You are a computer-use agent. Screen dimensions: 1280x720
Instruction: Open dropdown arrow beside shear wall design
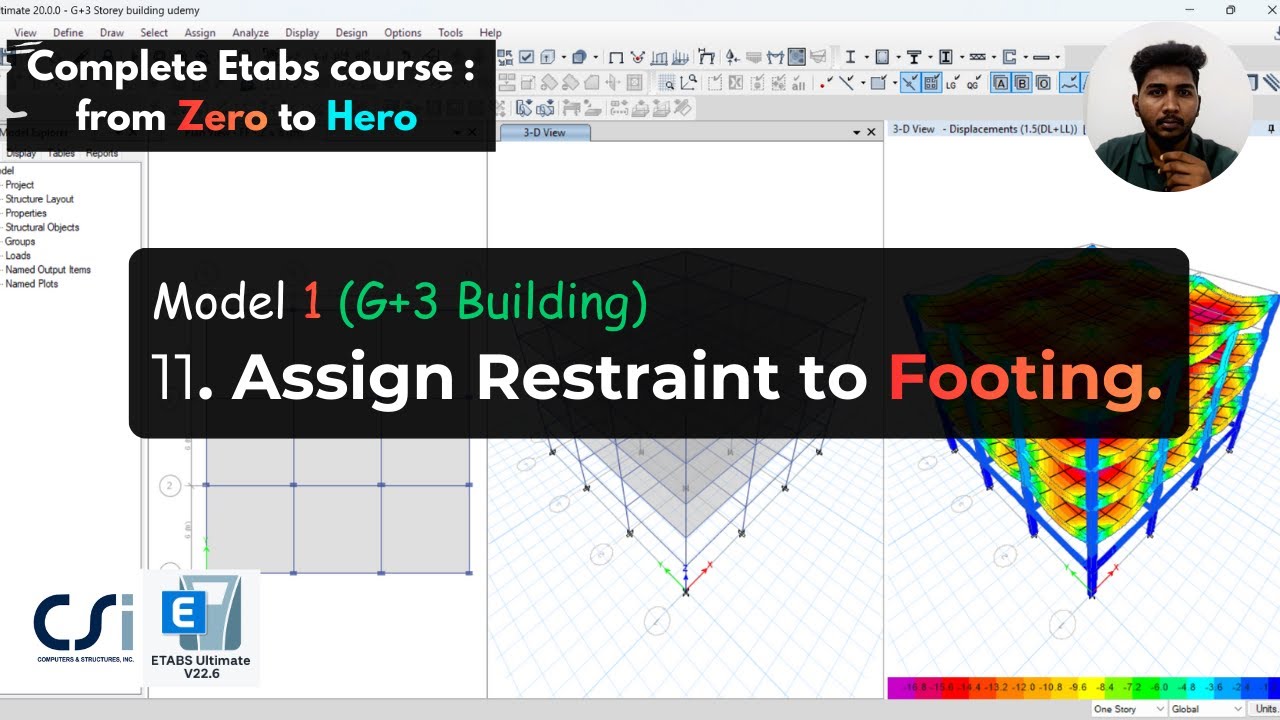[1025, 57]
